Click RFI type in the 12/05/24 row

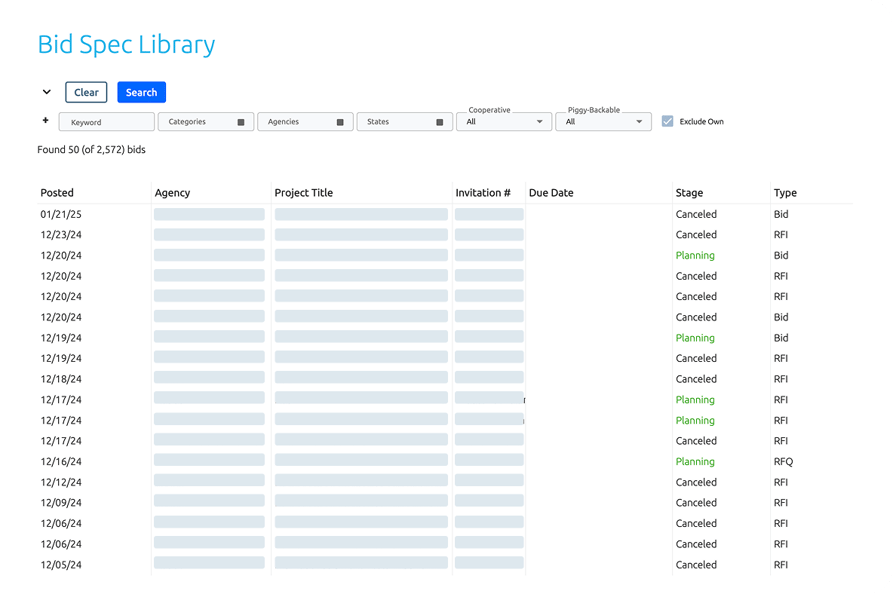pos(781,564)
